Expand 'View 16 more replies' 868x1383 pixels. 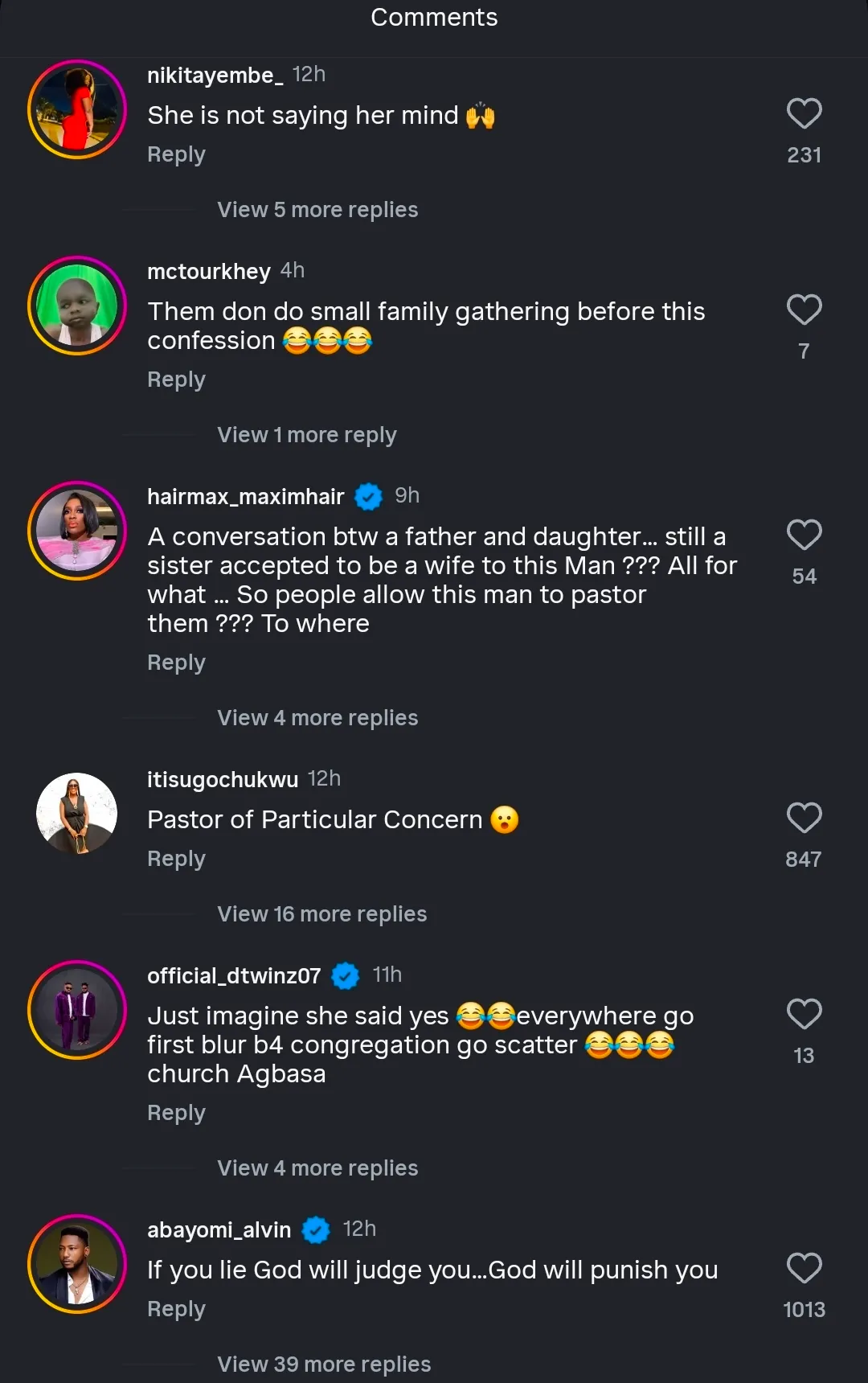[x=321, y=914]
